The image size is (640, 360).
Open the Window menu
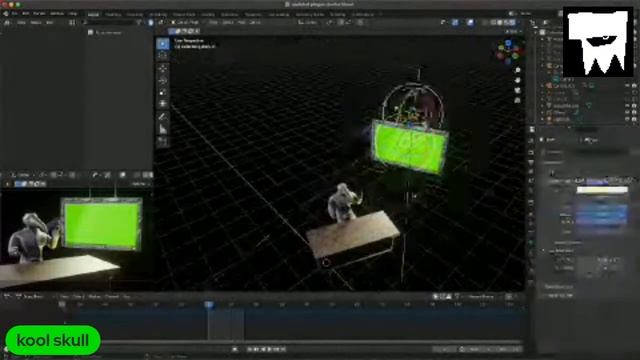(57, 13)
